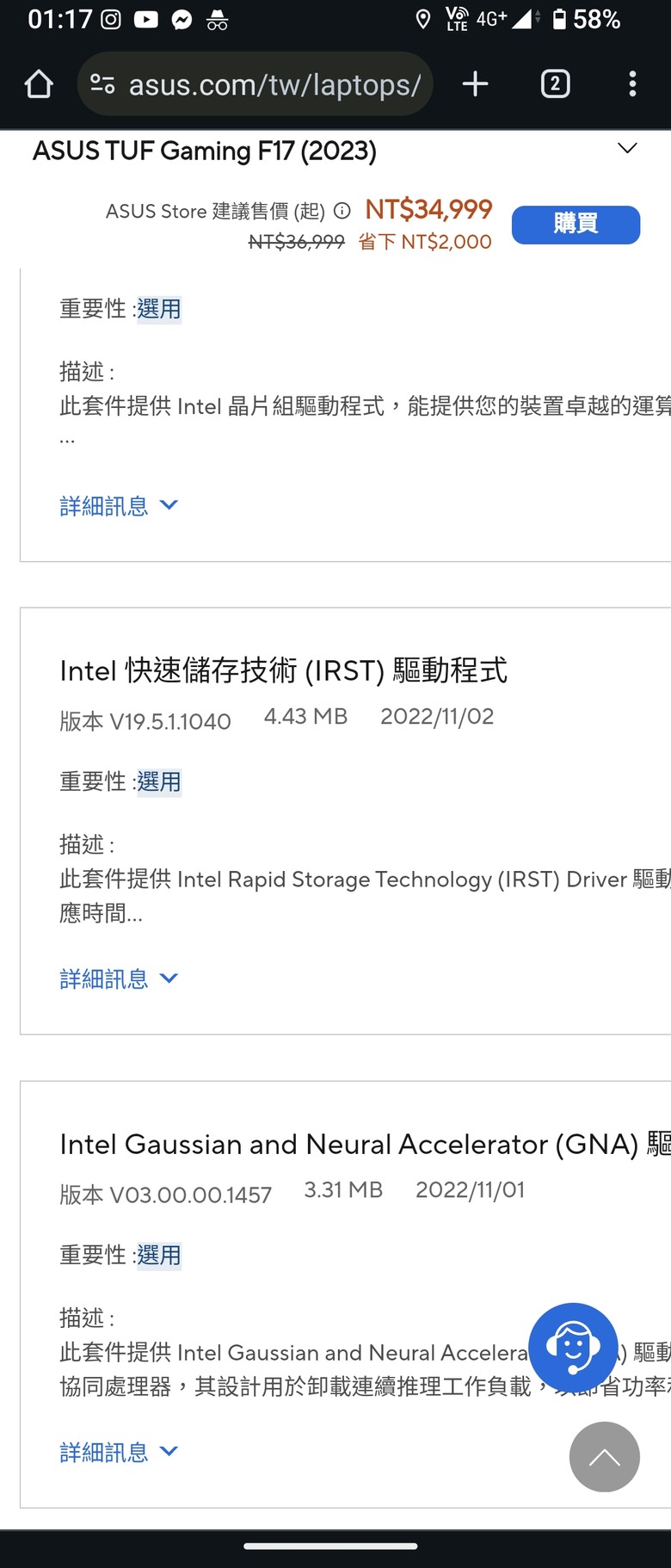
Task: Expand 詳細訊息 for GNA driver
Action: click(119, 1452)
